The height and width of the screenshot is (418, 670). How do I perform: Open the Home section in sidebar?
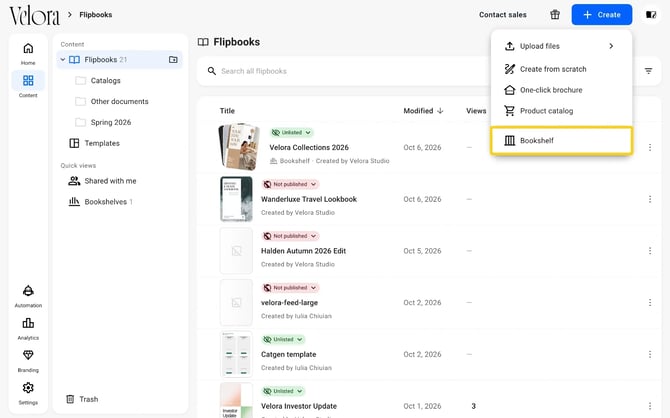28,53
